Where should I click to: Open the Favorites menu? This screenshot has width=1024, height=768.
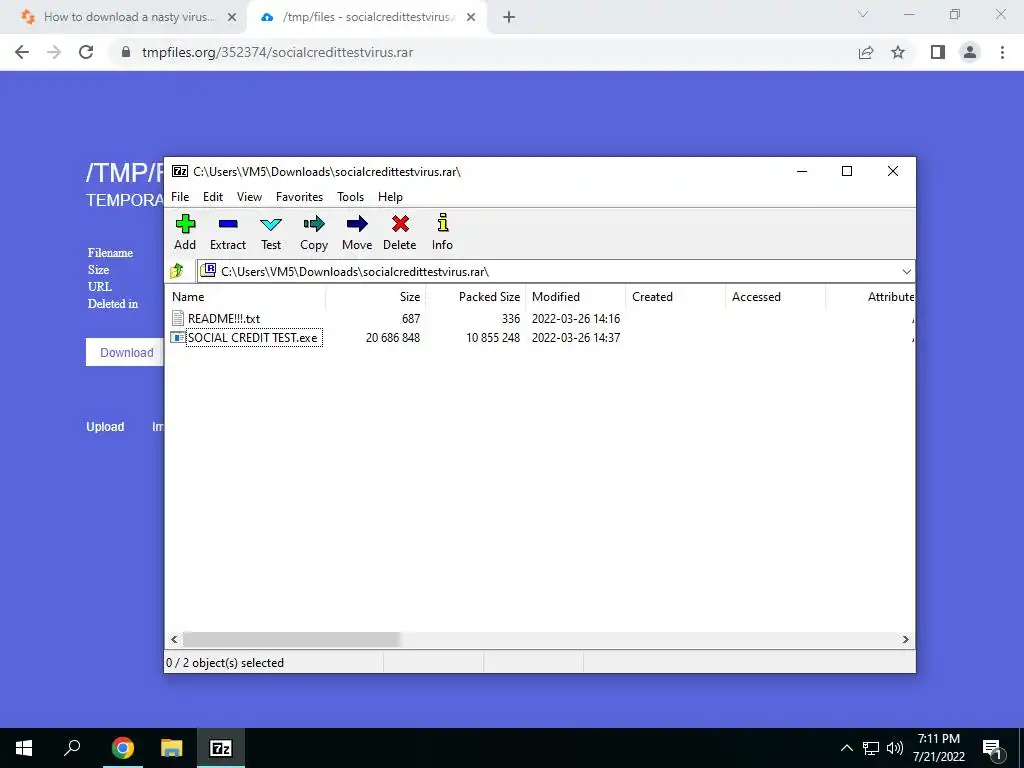[x=299, y=197]
